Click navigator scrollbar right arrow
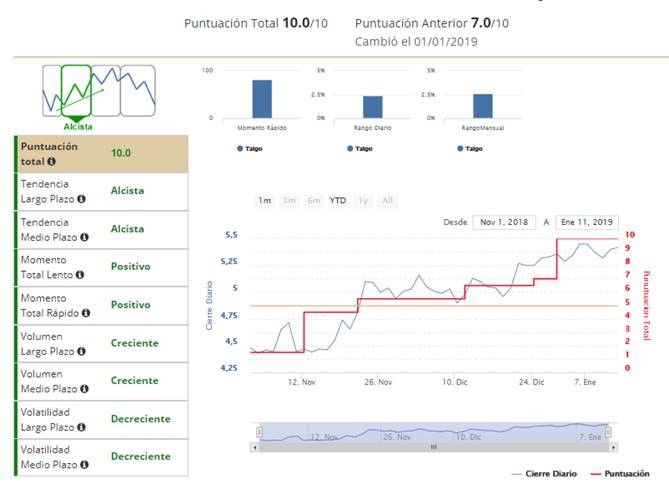The image size is (669, 484). pyautogui.click(x=614, y=447)
